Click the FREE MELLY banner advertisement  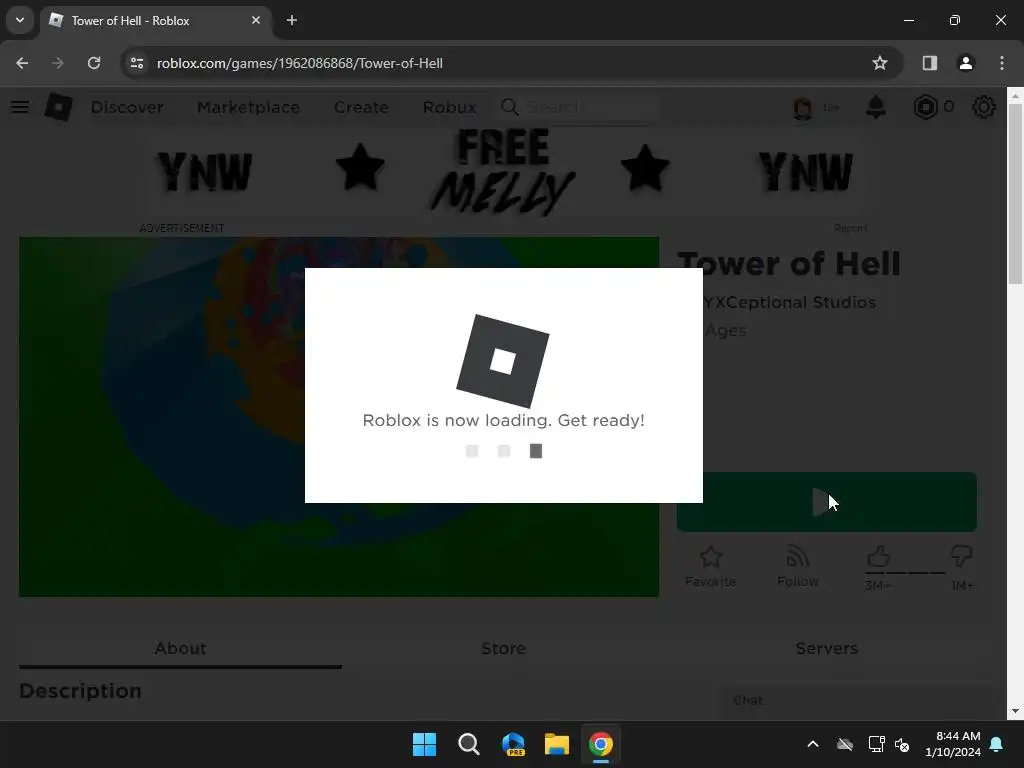point(503,172)
